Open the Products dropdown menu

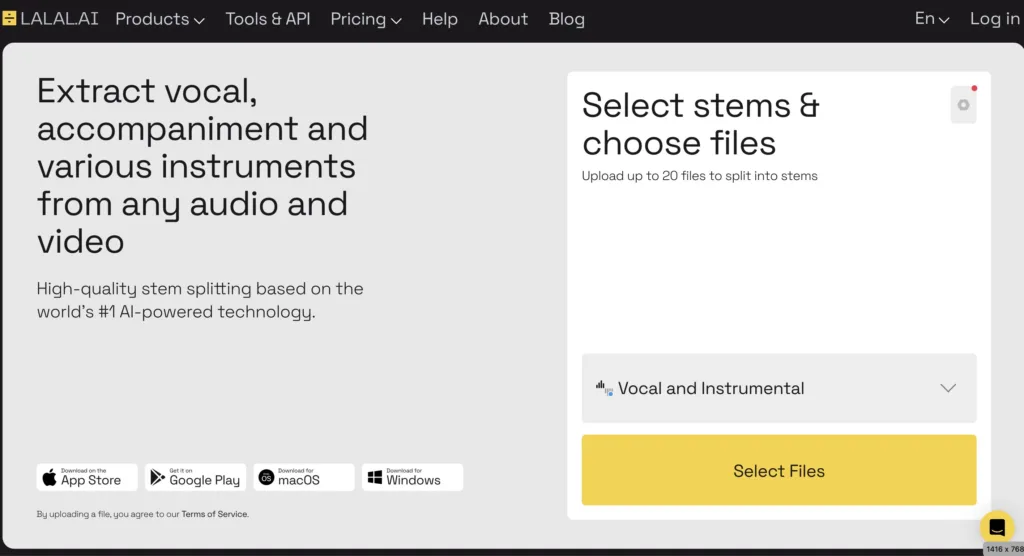(160, 19)
